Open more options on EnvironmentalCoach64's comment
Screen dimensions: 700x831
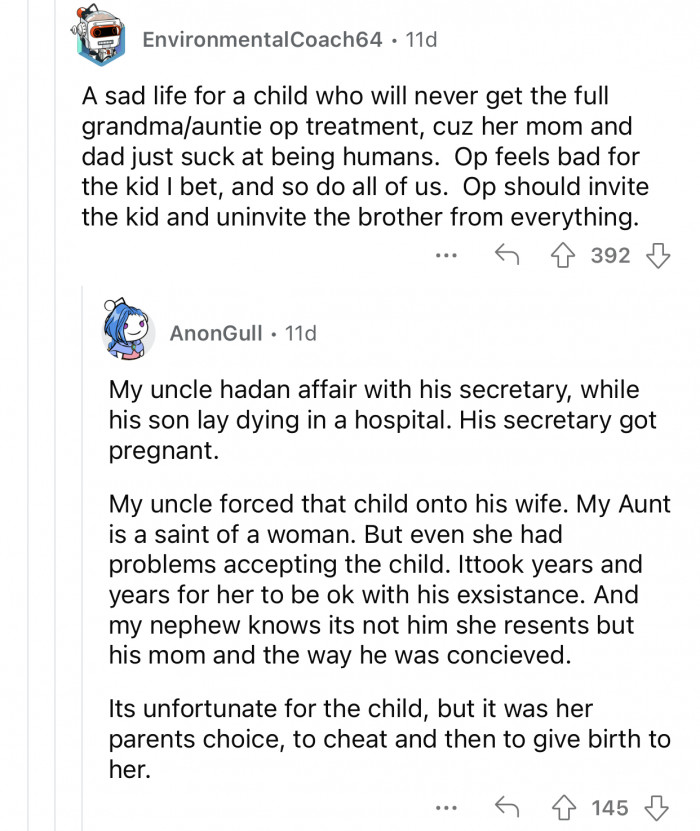446,255
